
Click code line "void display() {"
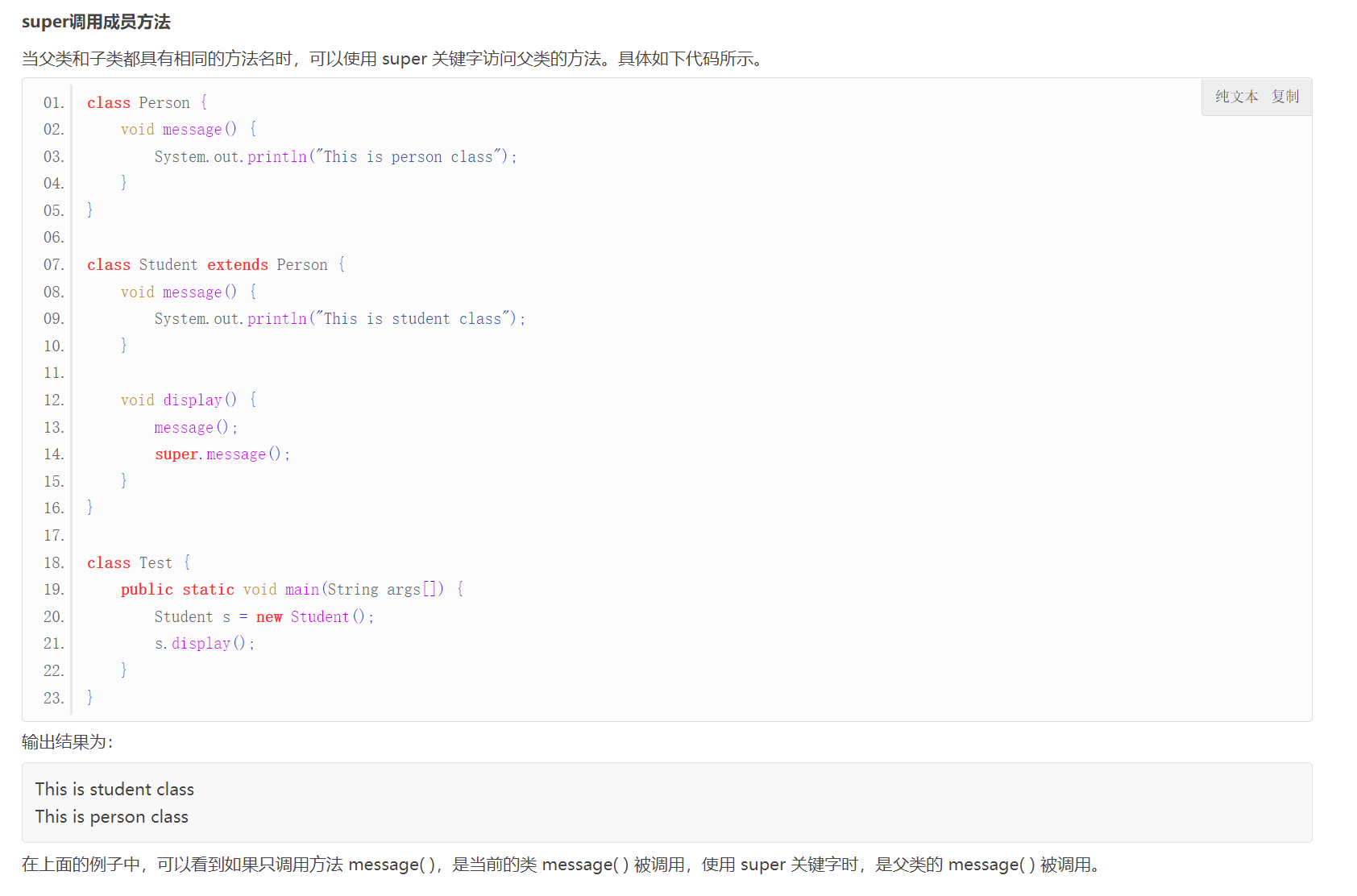tap(189, 400)
